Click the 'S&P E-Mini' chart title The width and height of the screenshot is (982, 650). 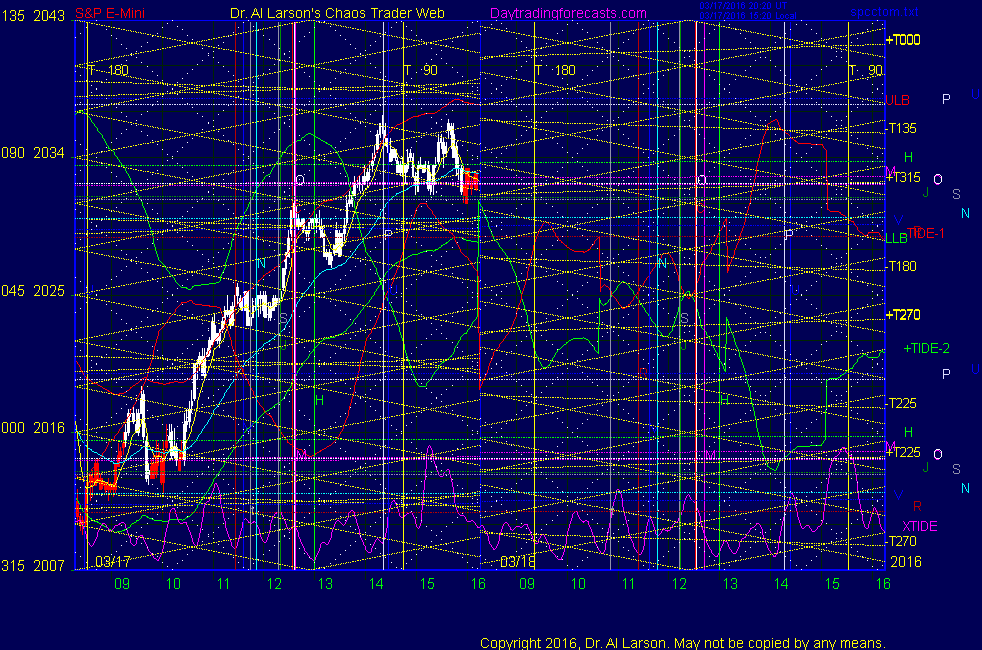tap(110, 13)
